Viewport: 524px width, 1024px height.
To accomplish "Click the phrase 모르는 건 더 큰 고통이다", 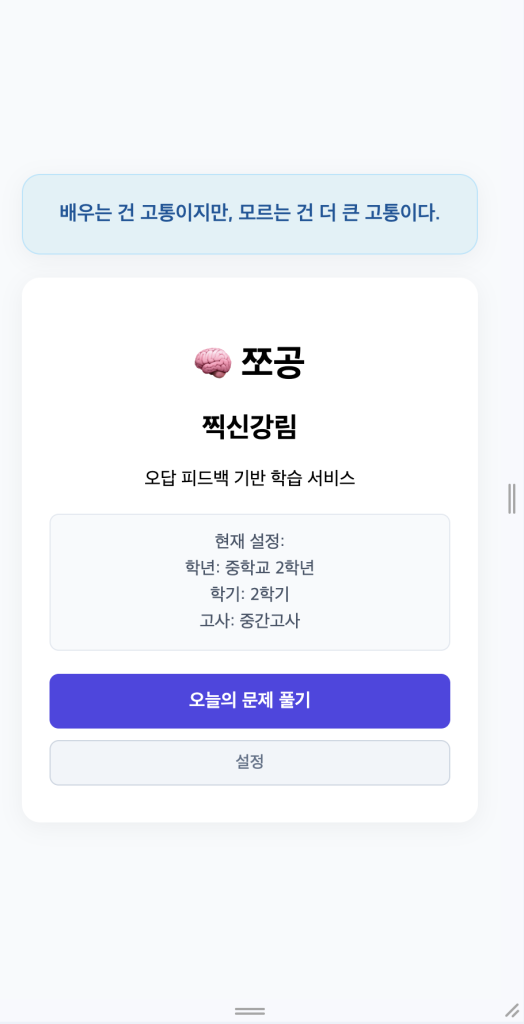I will 338,213.
